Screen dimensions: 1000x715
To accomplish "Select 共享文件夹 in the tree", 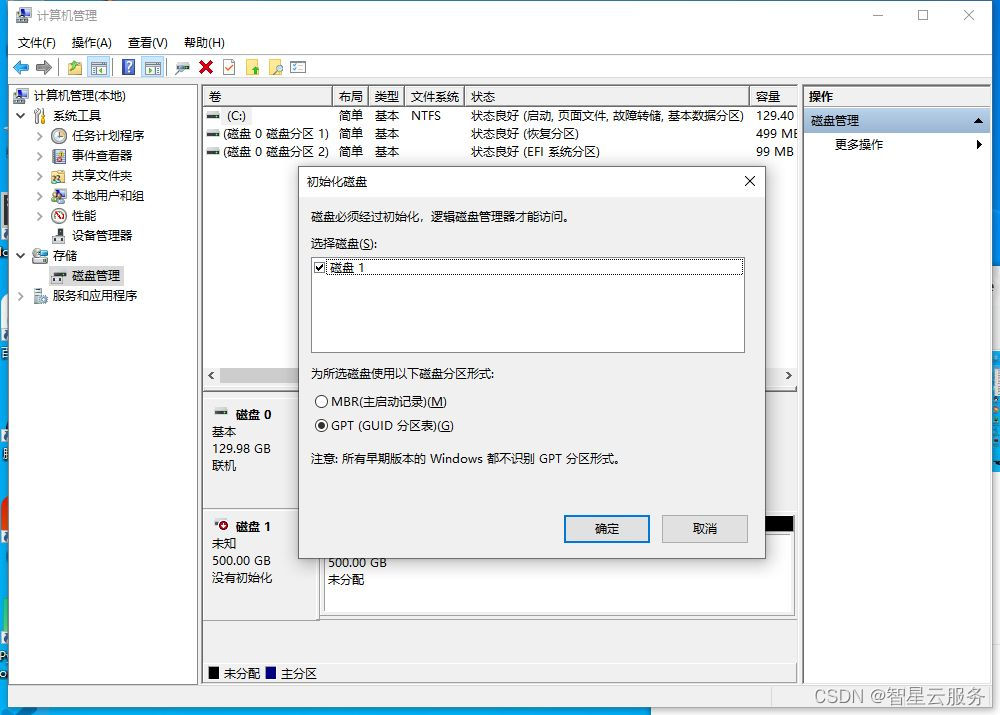I will click(102, 175).
